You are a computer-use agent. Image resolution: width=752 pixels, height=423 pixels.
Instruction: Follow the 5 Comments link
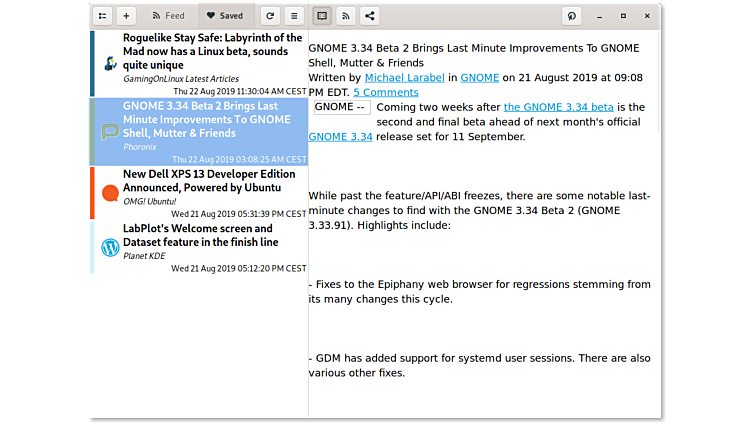point(386,93)
